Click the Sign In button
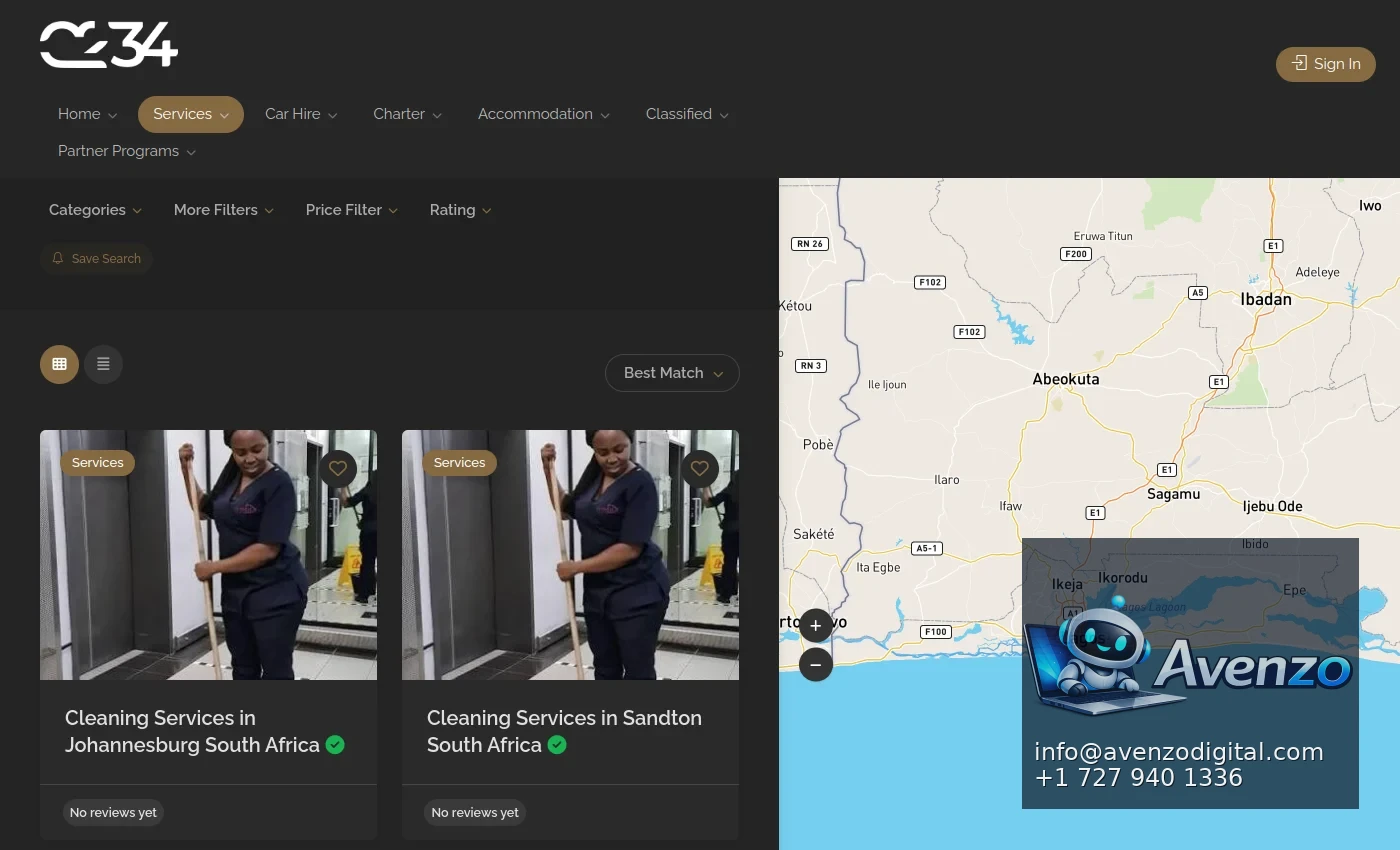The width and height of the screenshot is (1400, 850). click(x=1326, y=64)
